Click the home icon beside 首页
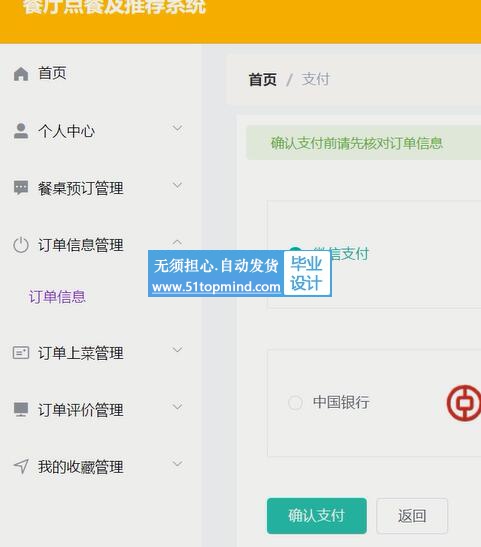This screenshot has height=547, width=481. point(21,74)
